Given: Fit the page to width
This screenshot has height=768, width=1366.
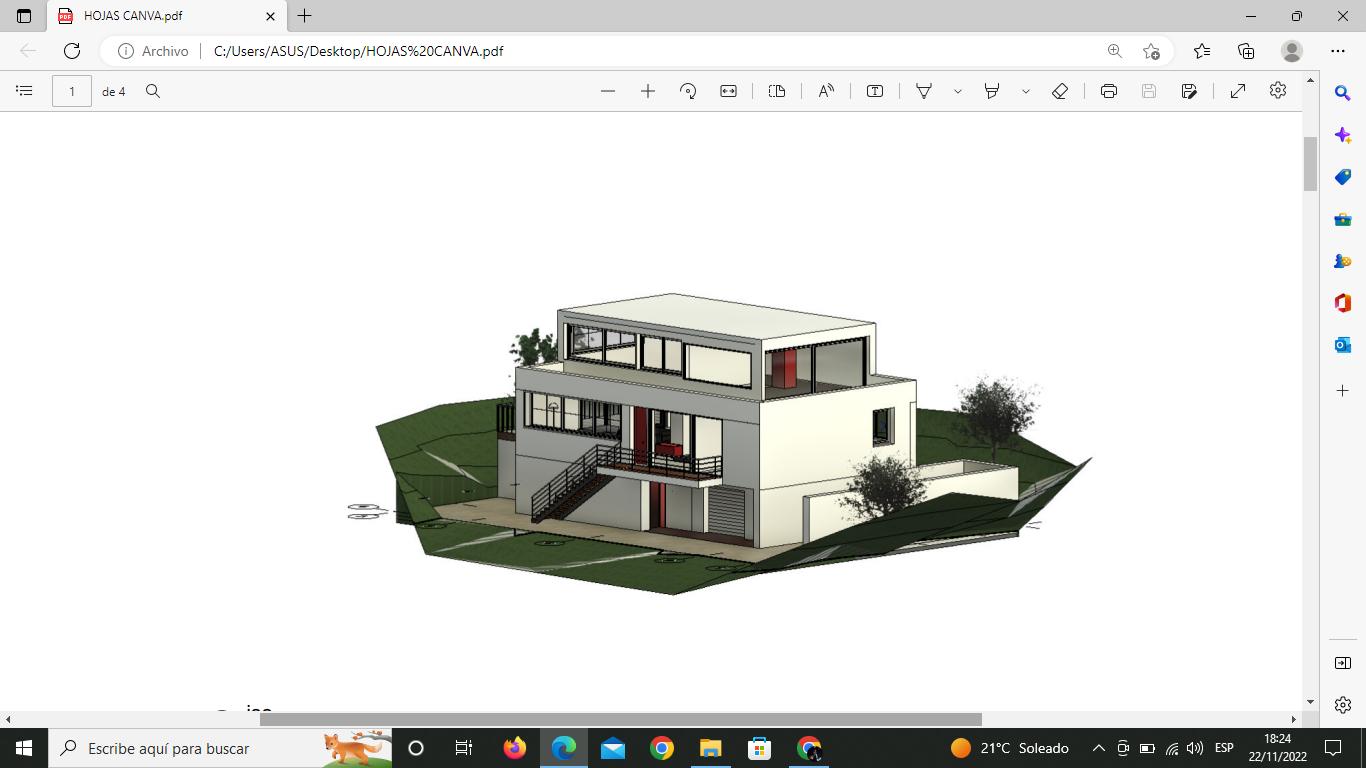Looking at the screenshot, I should pos(728,91).
